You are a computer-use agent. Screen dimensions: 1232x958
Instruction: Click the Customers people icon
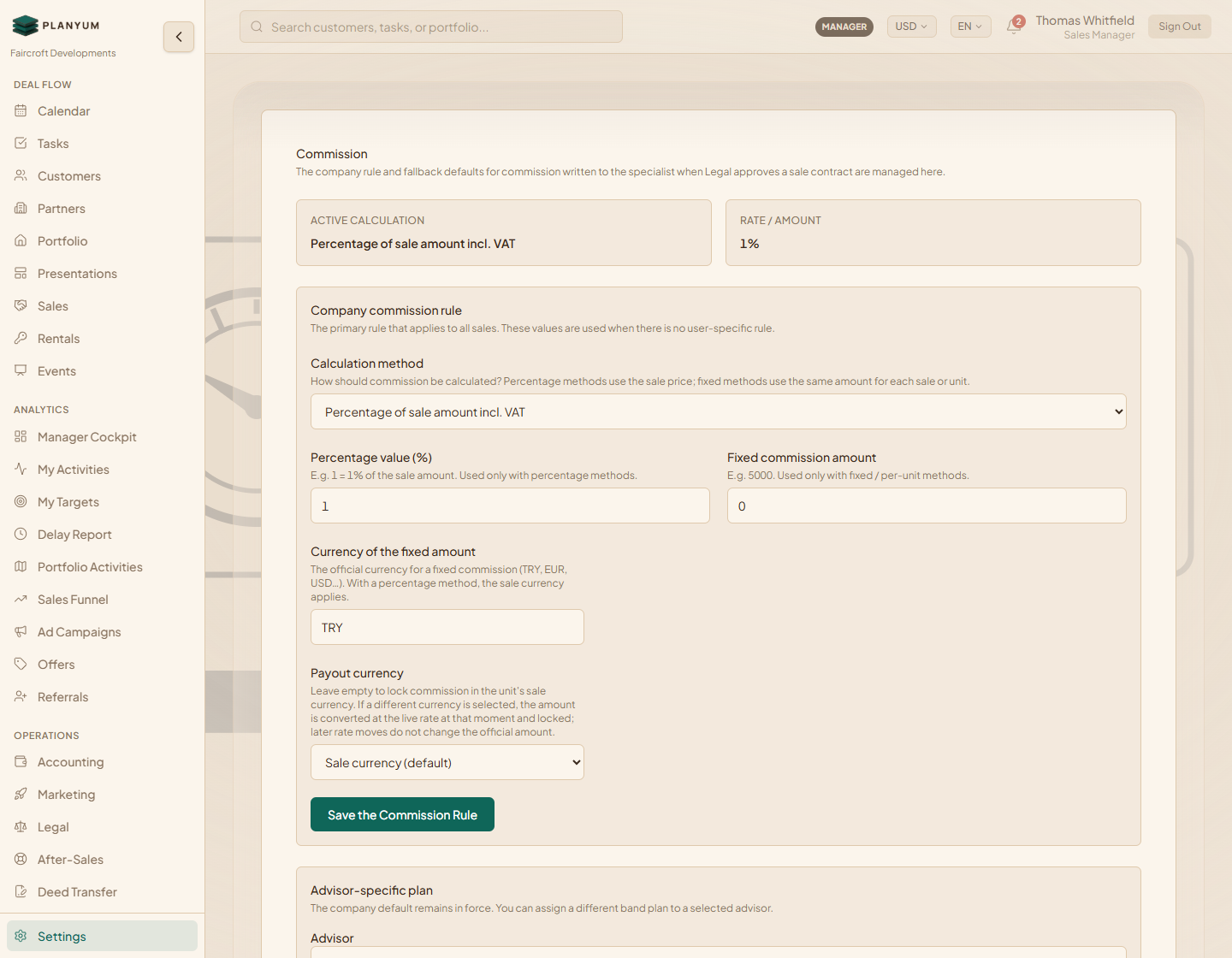pyautogui.click(x=21, y=176)
